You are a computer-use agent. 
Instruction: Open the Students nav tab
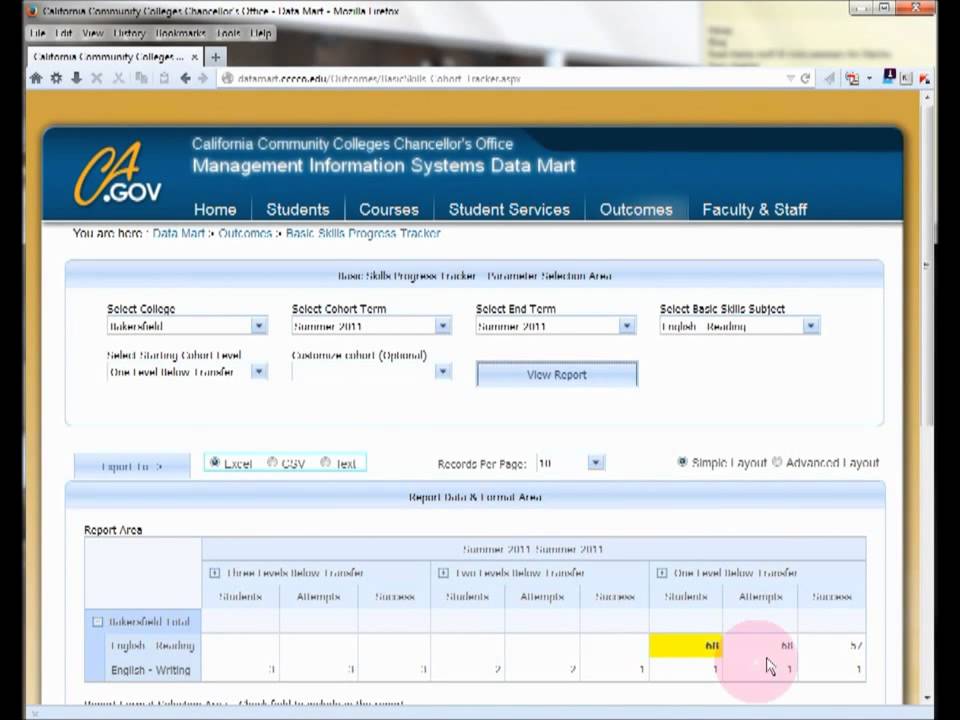click(x=298, y=209)
